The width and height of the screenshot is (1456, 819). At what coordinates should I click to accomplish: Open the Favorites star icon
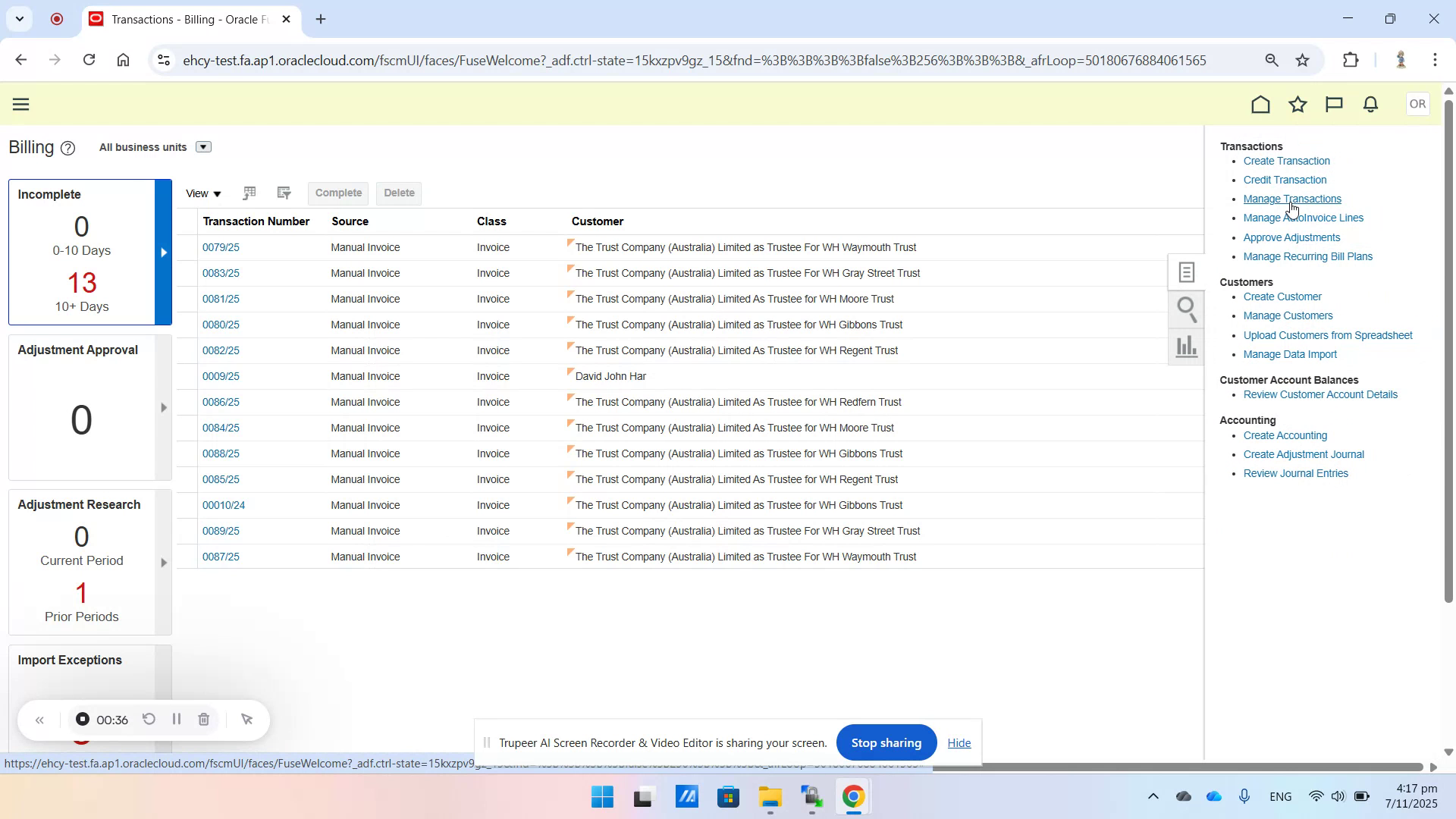[x=1298, y=104]
